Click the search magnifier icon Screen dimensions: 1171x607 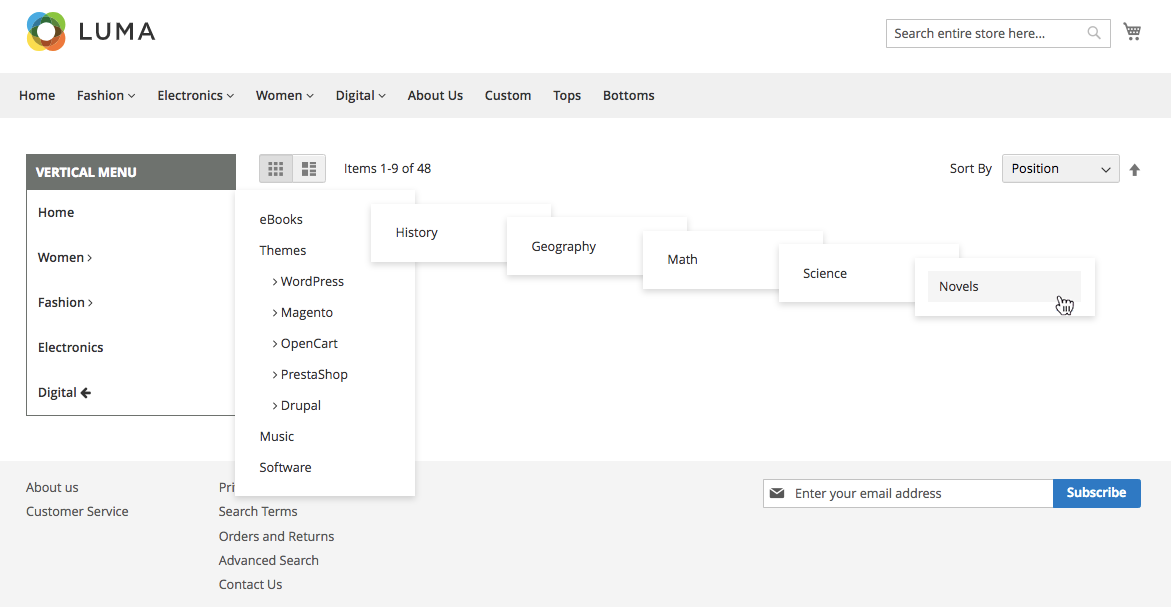pos(1094,33)
